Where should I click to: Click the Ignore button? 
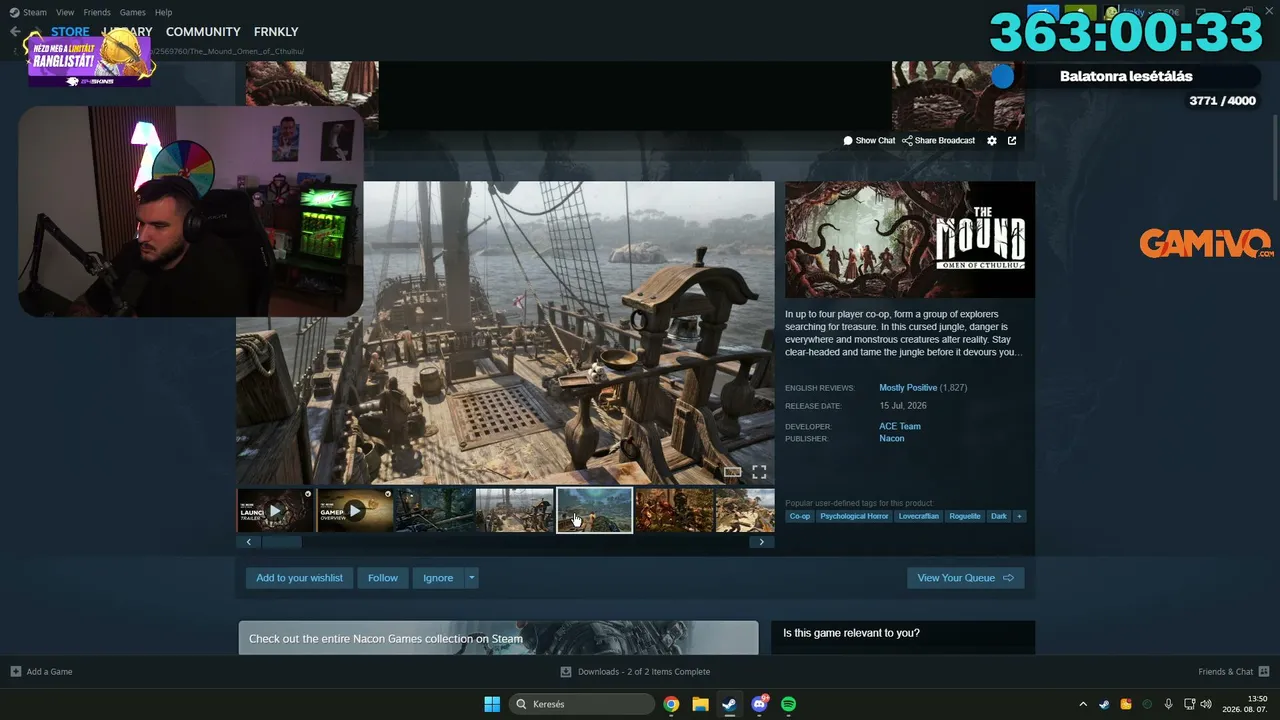pos(438,578)
